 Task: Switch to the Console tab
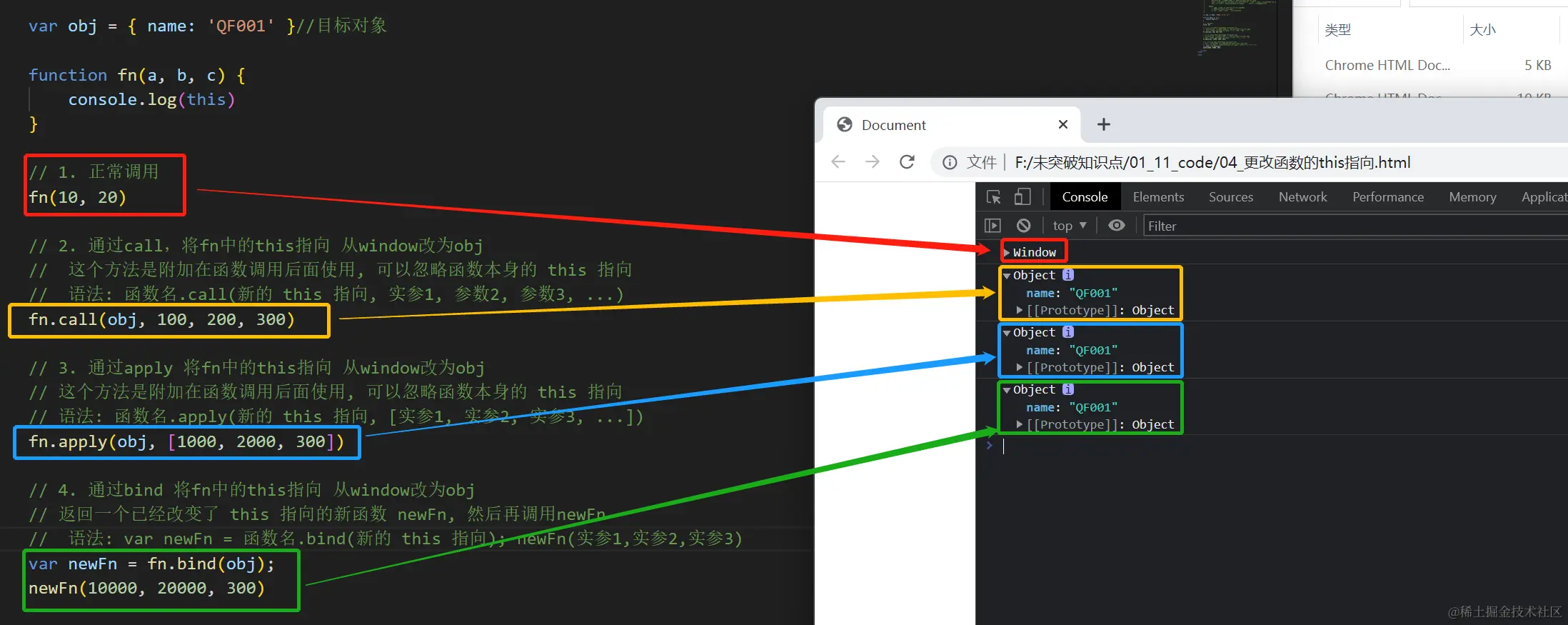1085,197
